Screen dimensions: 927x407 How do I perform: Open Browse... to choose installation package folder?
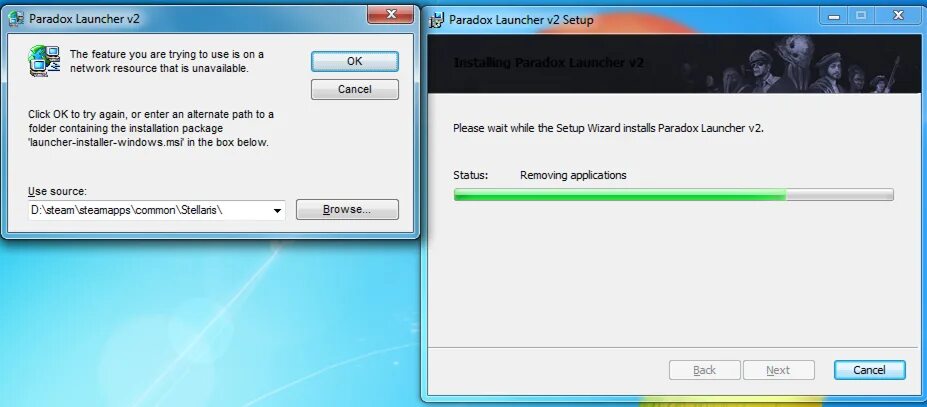[347, 209]
